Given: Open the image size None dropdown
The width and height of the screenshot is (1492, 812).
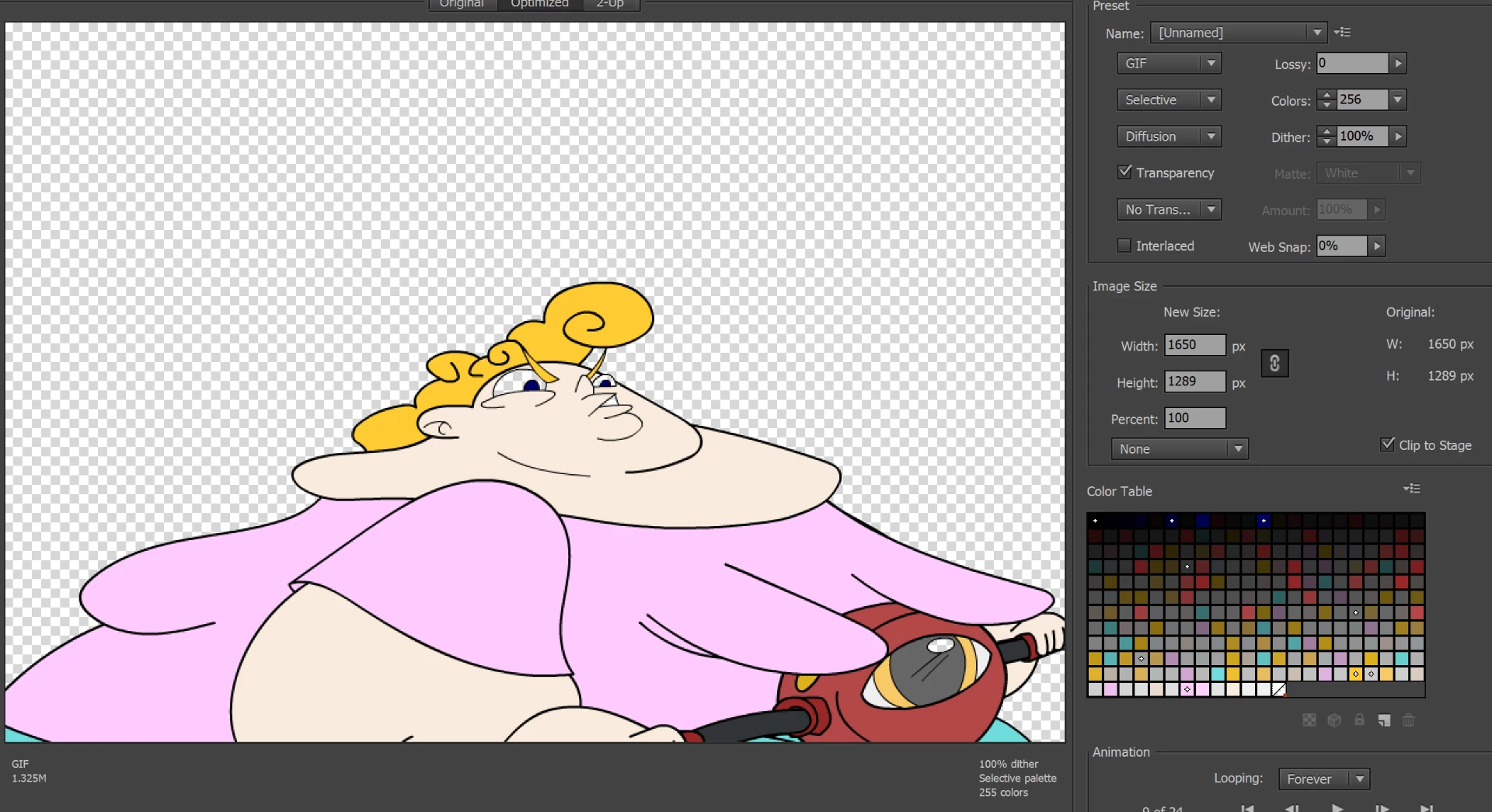Looking at the screenshot, I should pyautogui.click(x=1180, y=449).
